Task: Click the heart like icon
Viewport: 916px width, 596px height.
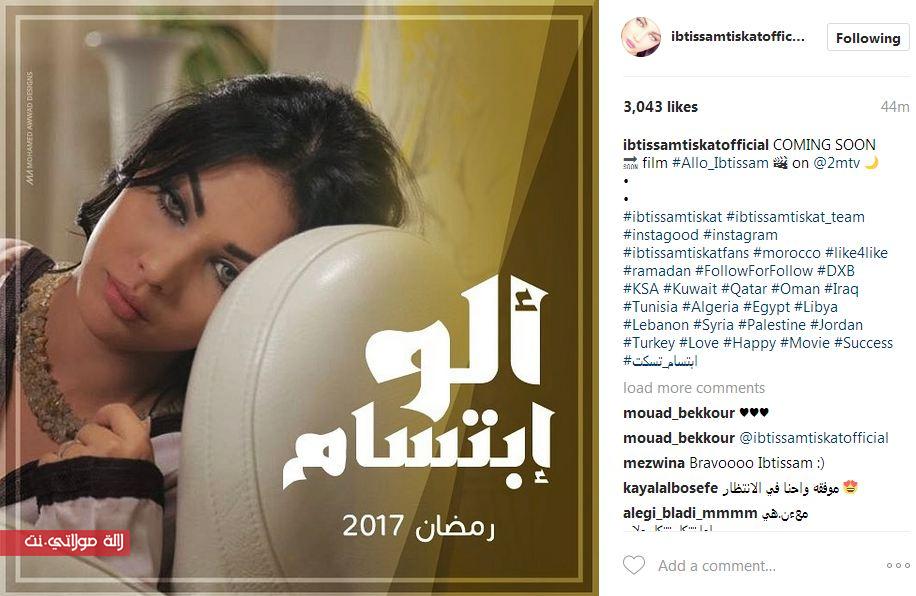Action: click(634, 565)
